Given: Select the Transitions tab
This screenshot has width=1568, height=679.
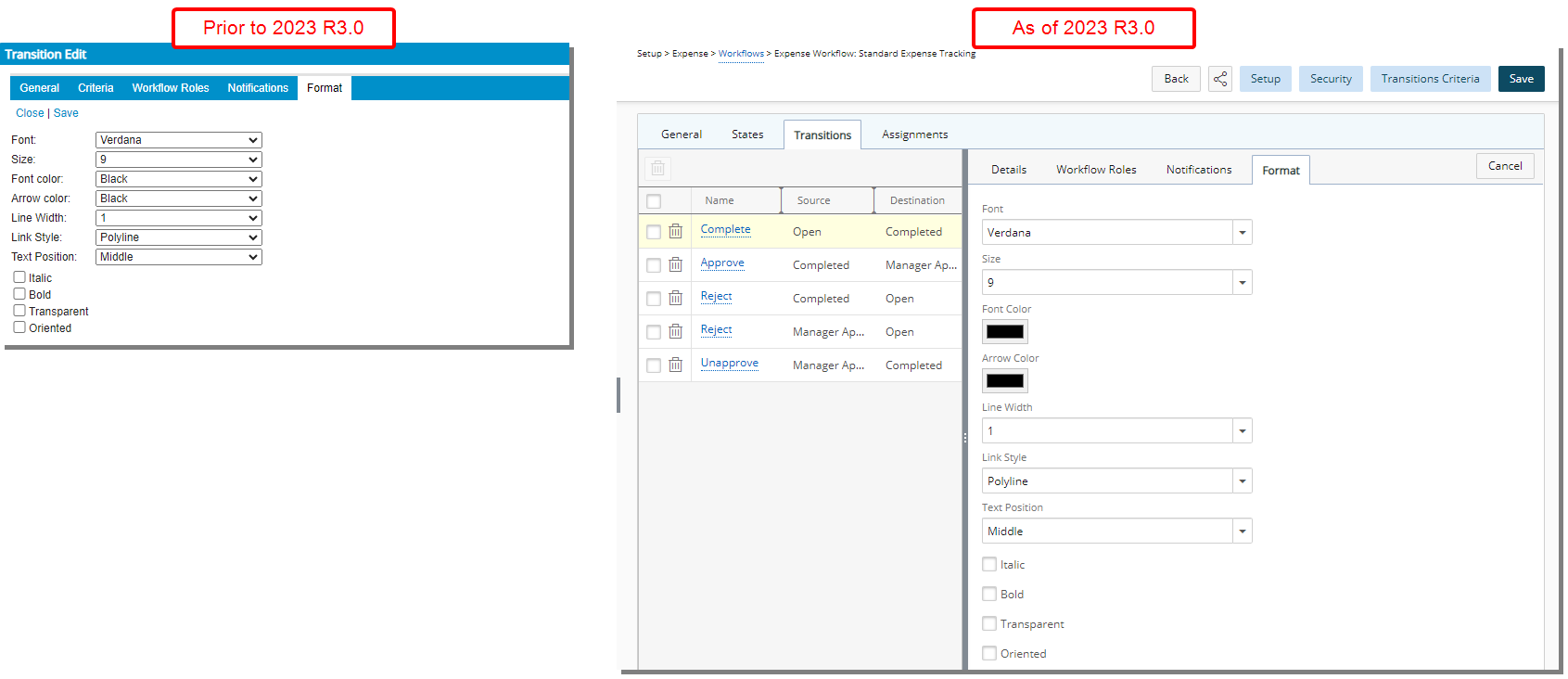Looking at the screenshot, I should click(x=822, y=135).
